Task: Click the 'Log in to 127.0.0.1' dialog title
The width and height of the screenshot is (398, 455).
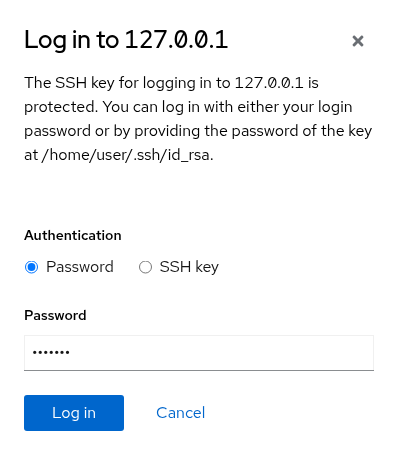Action: pyautogui.click(x=126, y=40)
